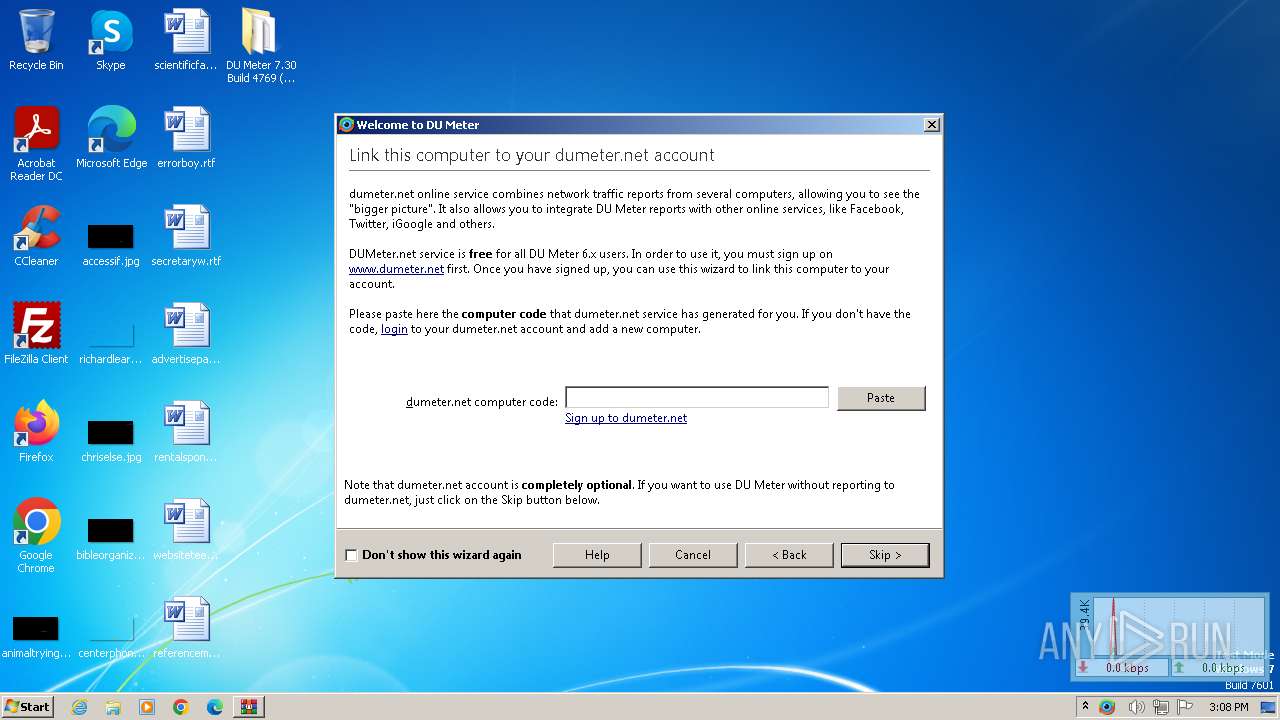The height and width of the screenshot is (720, 1280).
Task: Select the CCleaner desktop shortcut
Action: tap(36, 236)
